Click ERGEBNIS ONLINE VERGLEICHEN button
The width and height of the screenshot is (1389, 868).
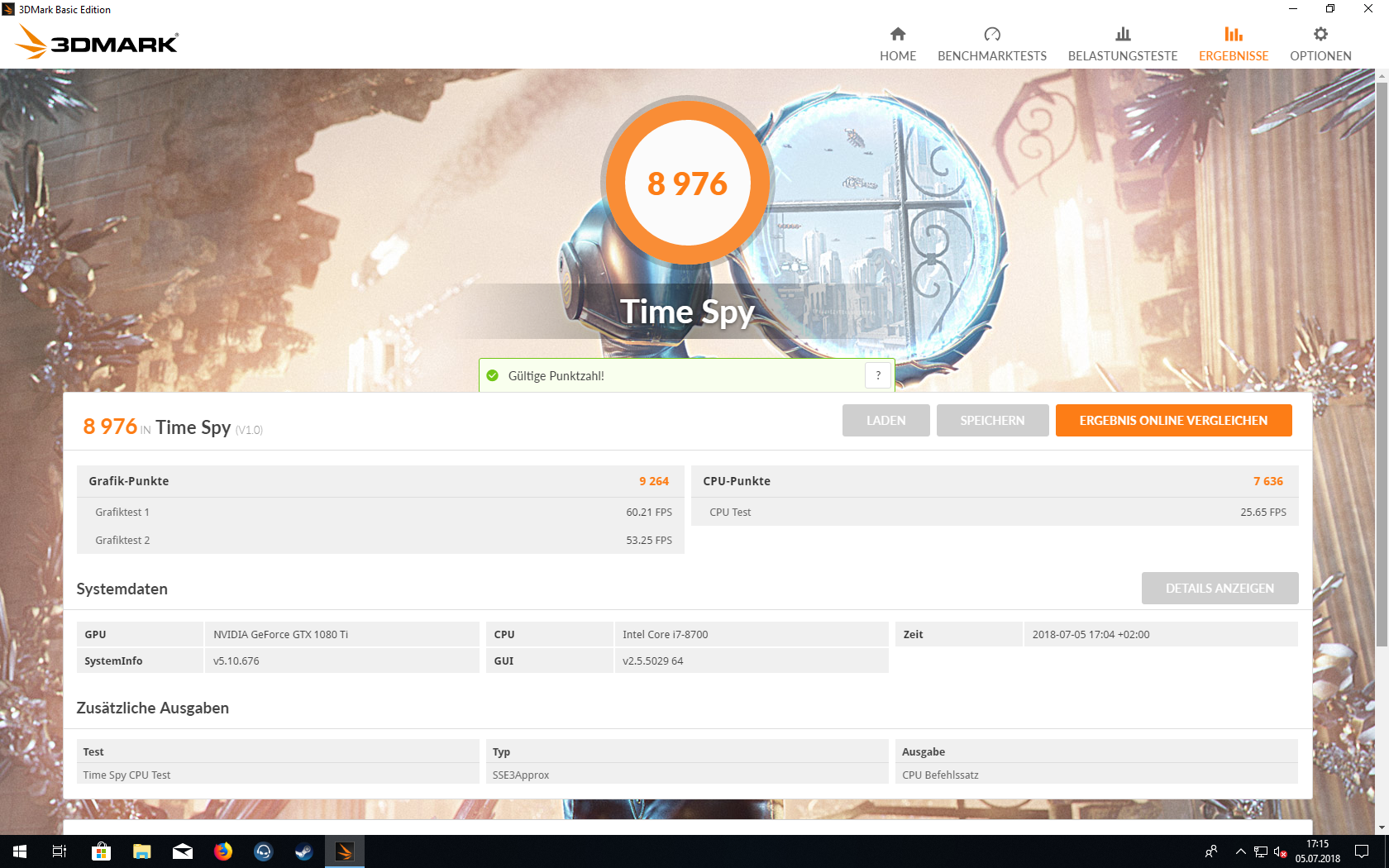(x=1173, y=420)
